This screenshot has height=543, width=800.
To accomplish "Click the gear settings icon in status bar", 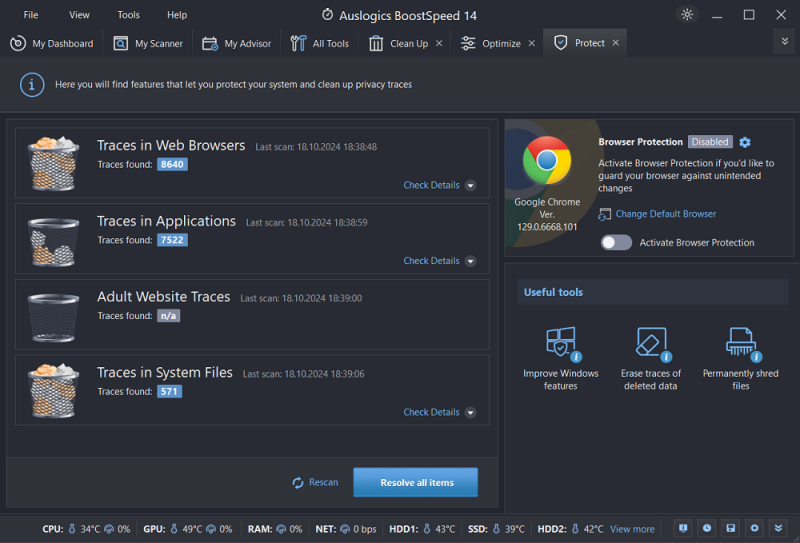I will [754, 528].
